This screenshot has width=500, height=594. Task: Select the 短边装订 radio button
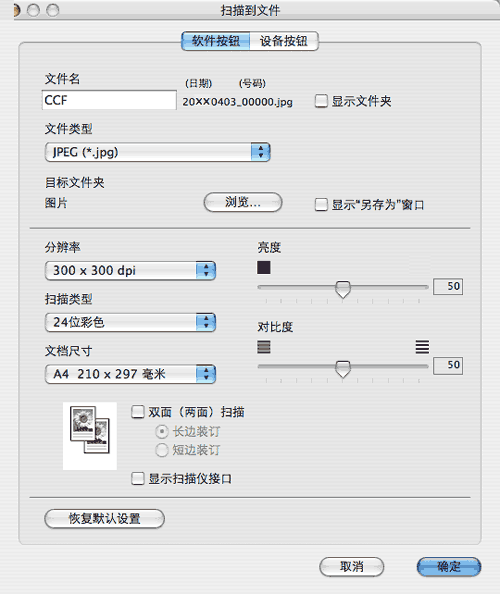coord(162,450)
